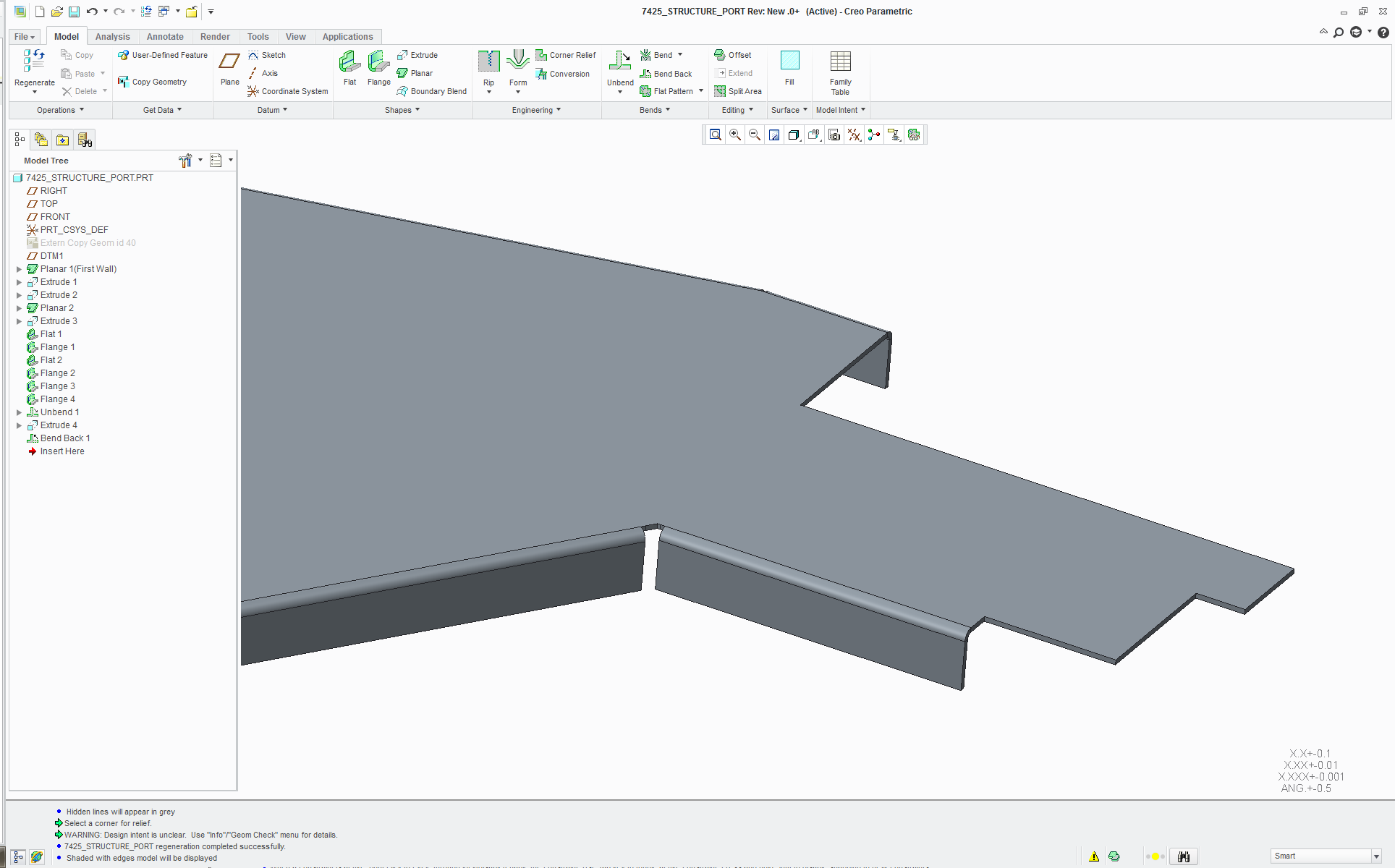Expand the Planar 2 feature
Screen dimensions: 1395x868
20,308
